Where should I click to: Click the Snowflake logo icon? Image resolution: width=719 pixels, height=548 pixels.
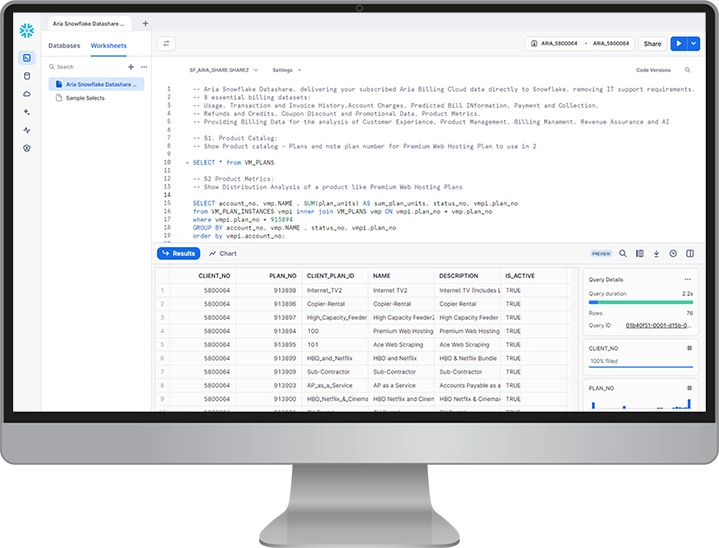[27, 30]
